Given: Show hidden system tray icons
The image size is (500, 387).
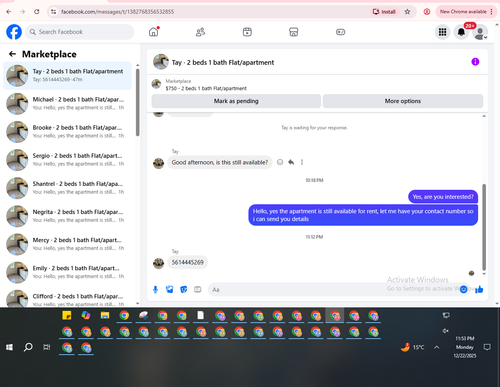Looking at the screenshot, I should click(436, 347).
